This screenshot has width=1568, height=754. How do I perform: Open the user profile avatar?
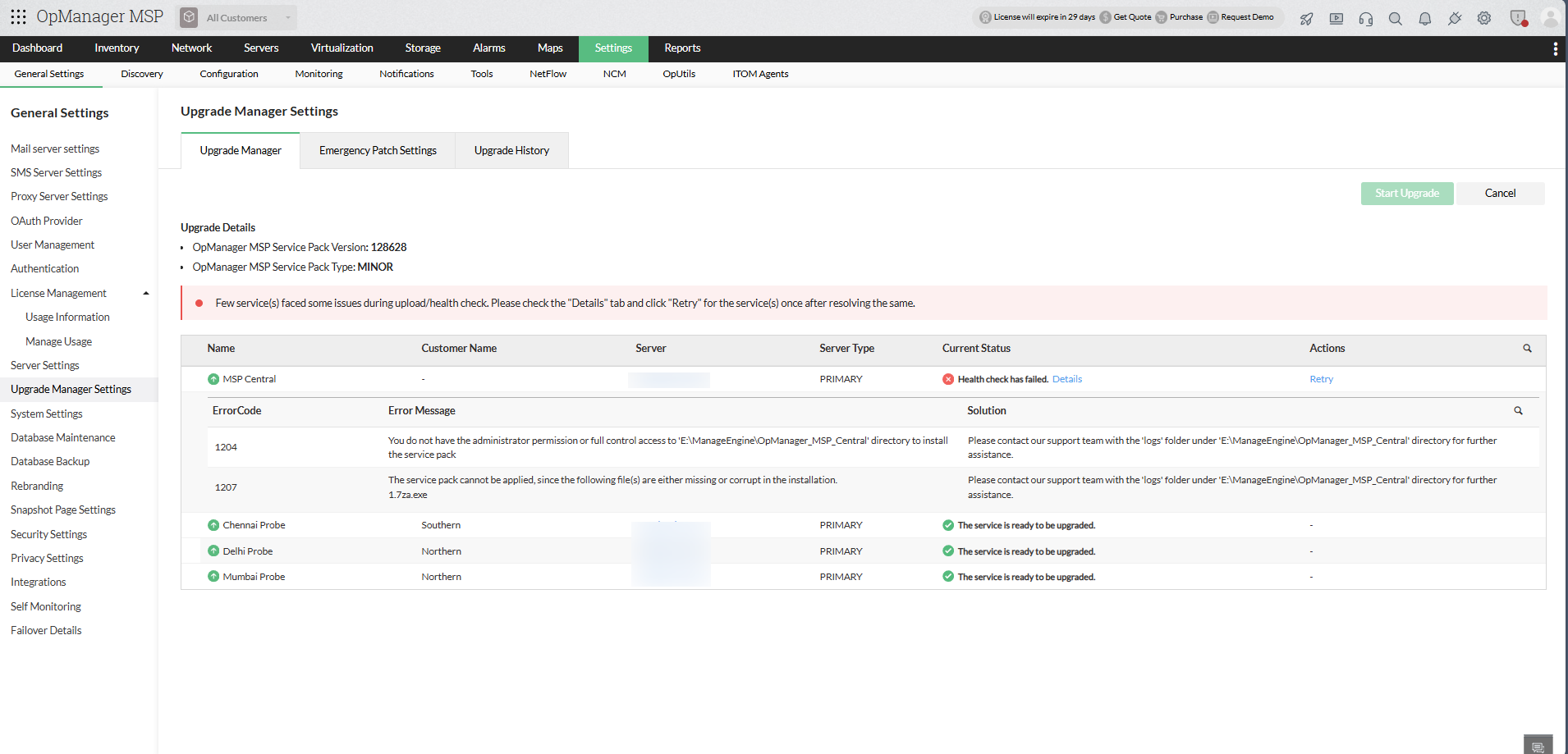coord(1550,17)
